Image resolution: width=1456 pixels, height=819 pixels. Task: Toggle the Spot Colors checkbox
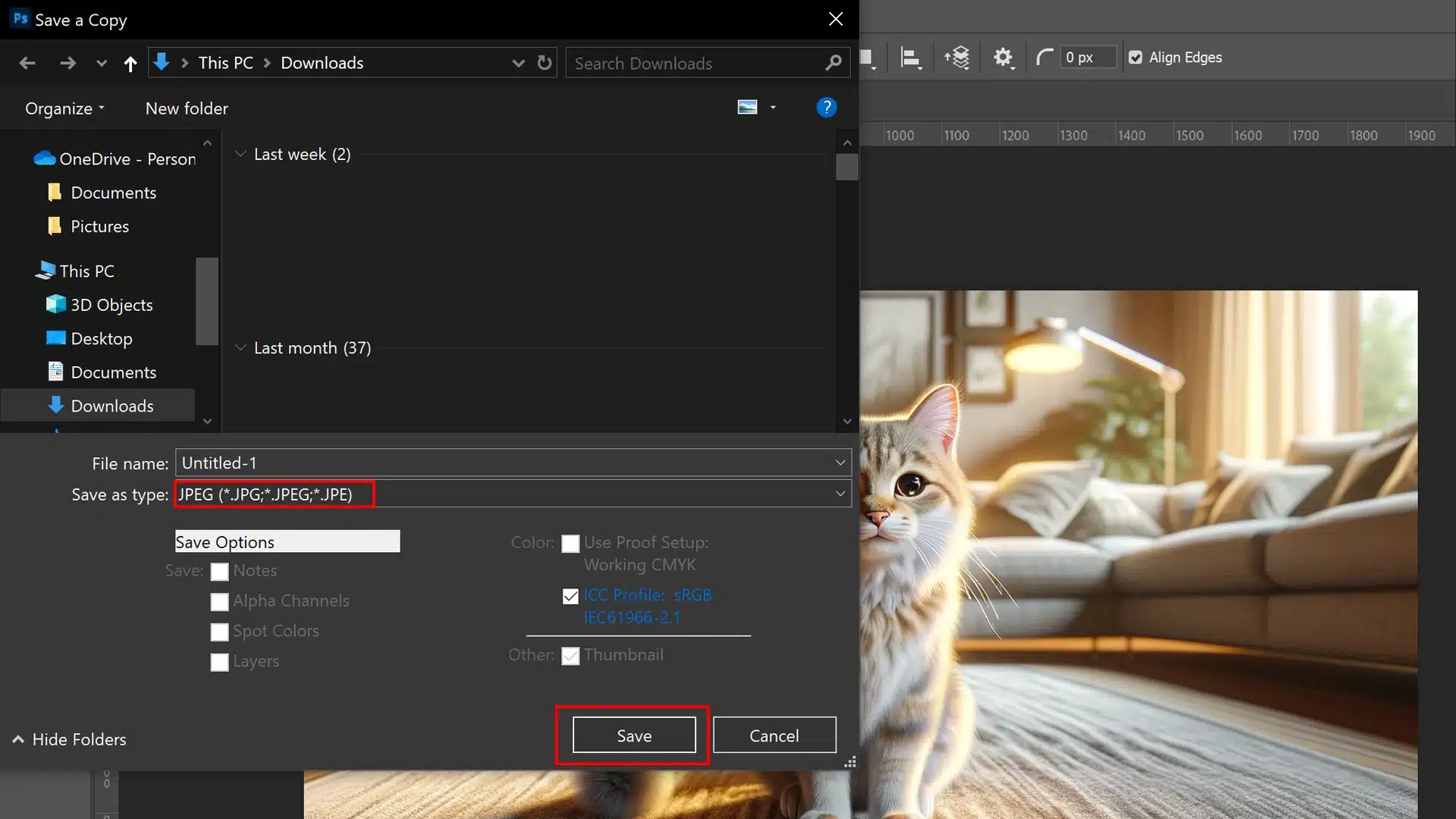coord(219,632)
